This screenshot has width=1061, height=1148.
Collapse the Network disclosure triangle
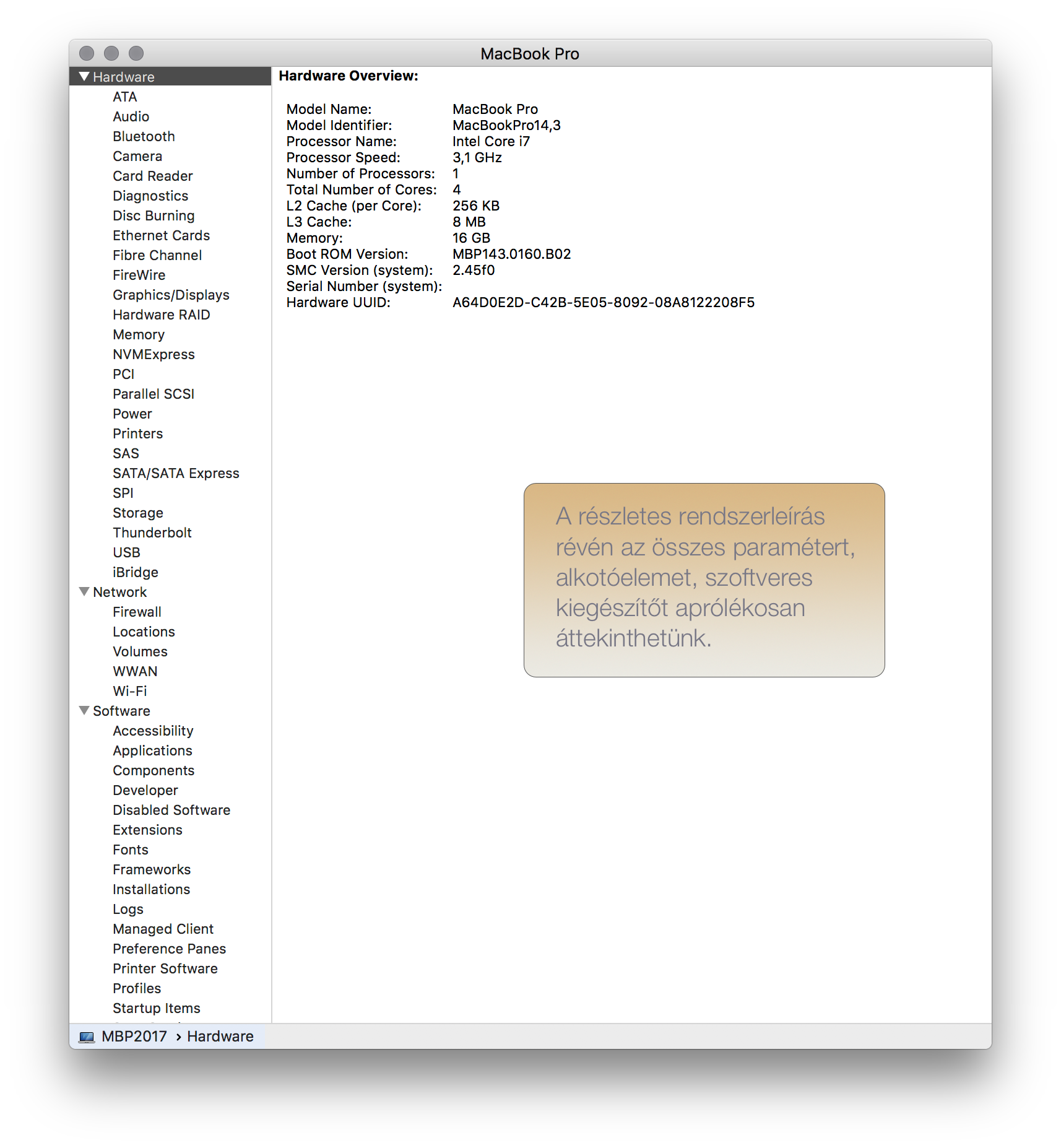tap(84, 591)
